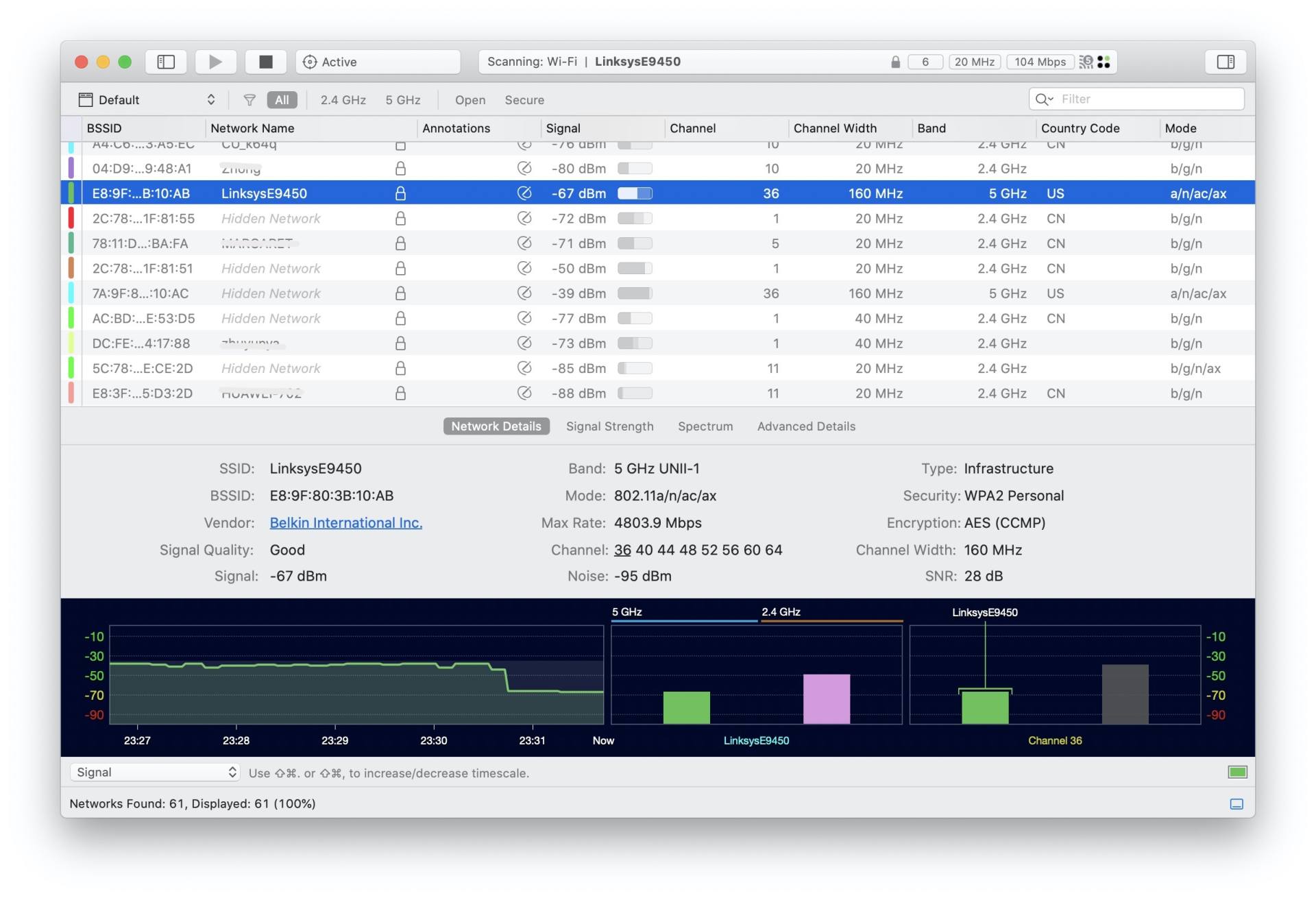This screenshot has height=898, width=1316.
Task: Switch to the Signal Strength tab
Action: (609, 426)
